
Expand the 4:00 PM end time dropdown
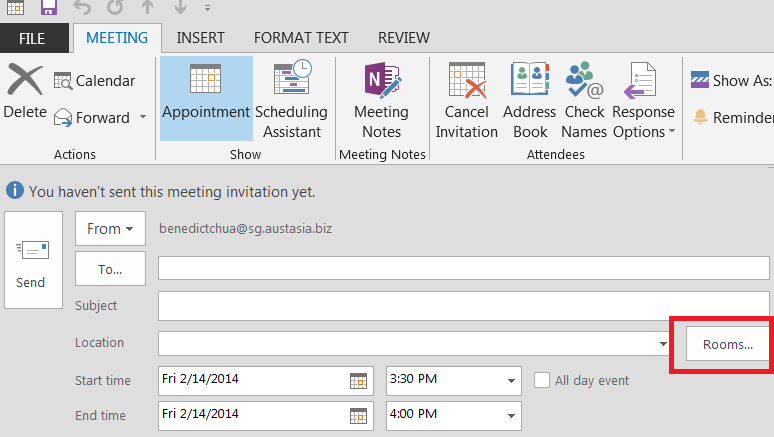511,416
